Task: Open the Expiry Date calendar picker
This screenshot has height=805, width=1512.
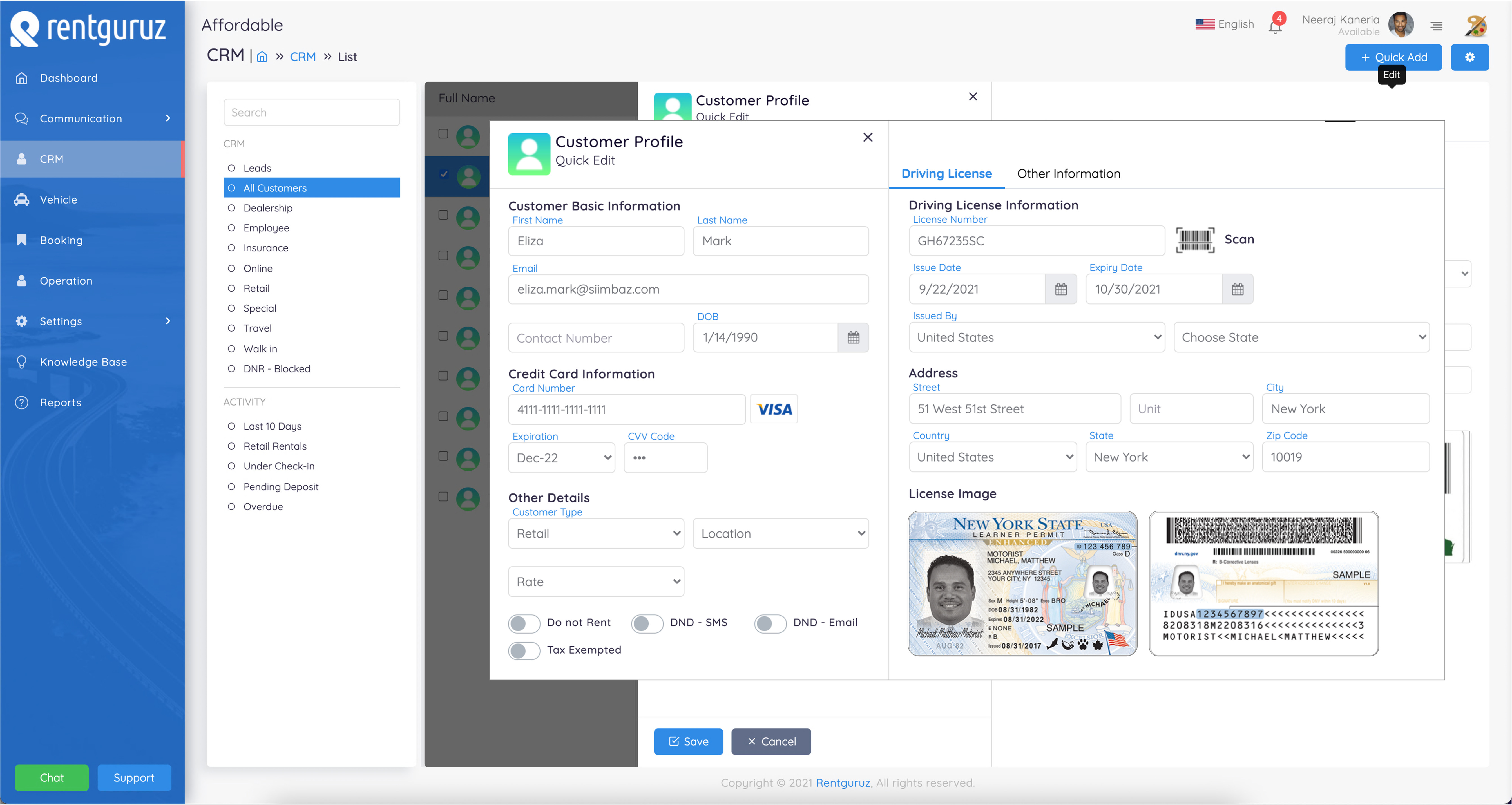Action: pos(1237,289)
